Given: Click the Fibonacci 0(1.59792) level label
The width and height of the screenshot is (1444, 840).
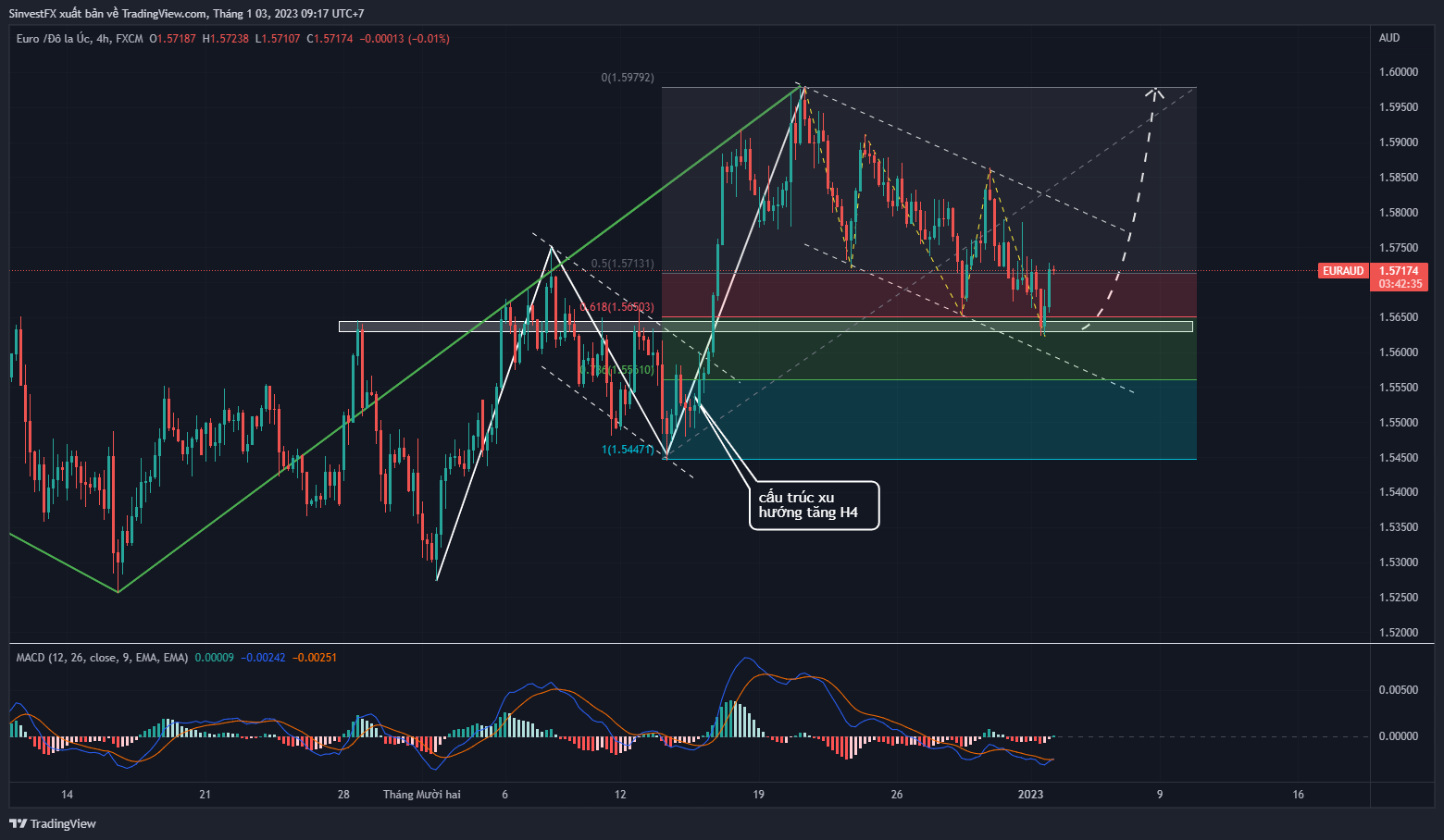Looking at the screenshot, I should click(x=628, y=78).
